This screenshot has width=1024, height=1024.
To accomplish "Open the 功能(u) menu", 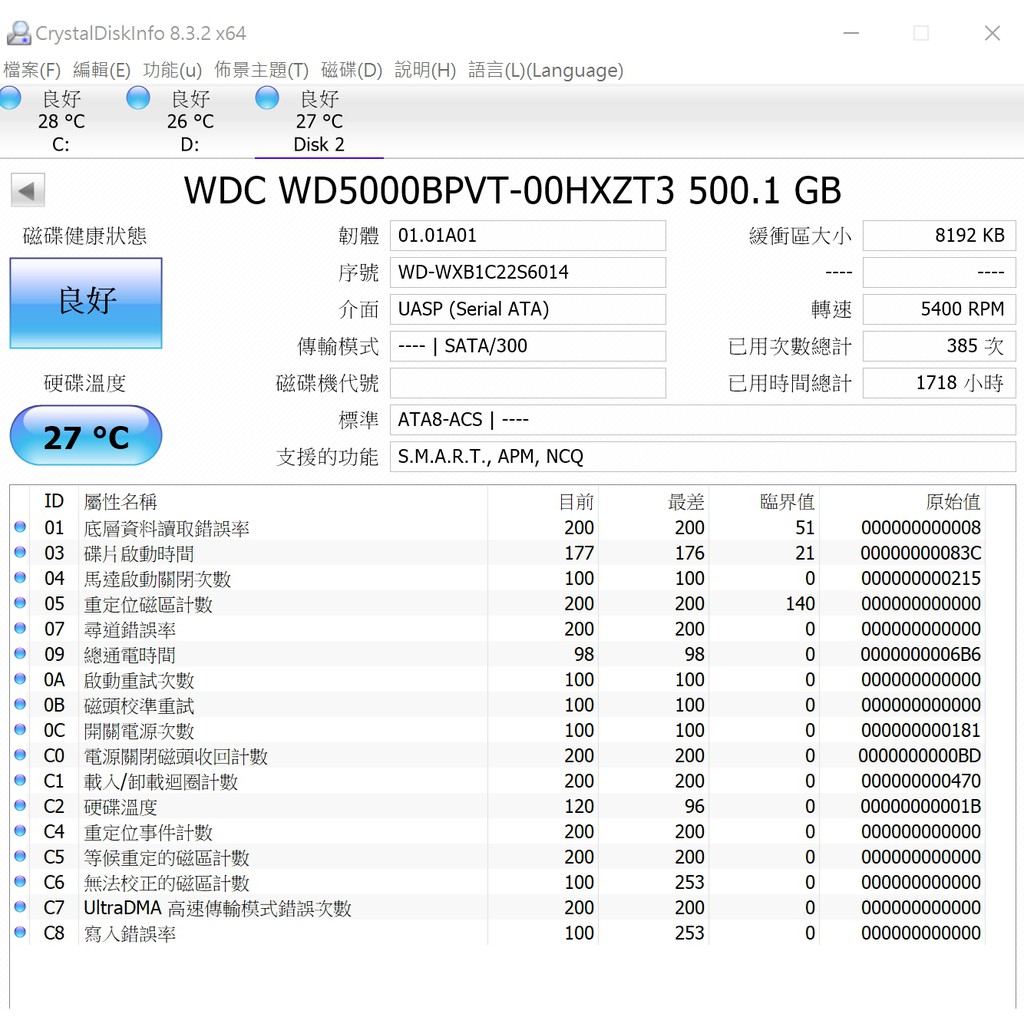I will coord(172,70).
